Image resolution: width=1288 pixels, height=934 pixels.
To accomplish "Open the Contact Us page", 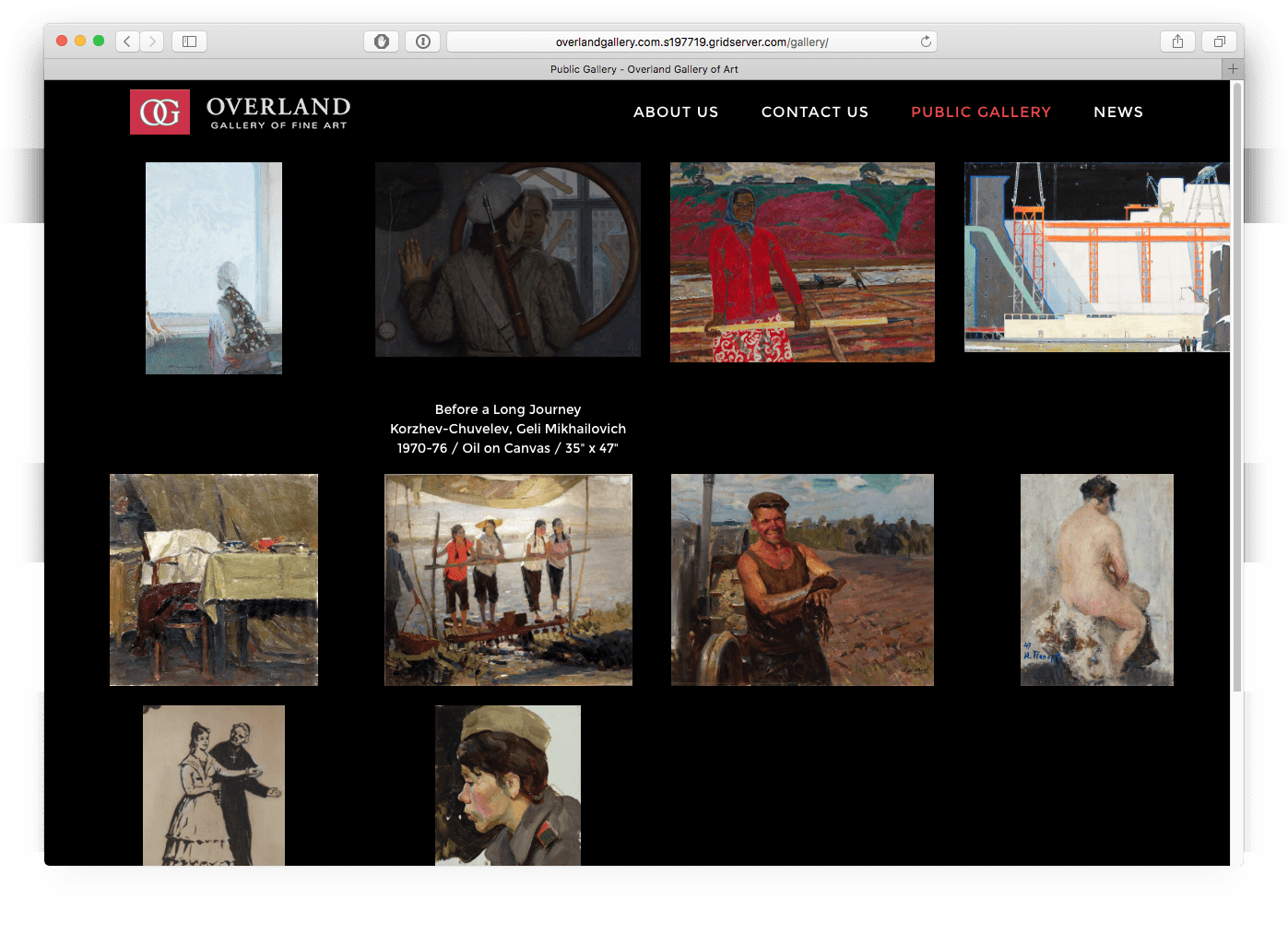I will tap(815, 112).
